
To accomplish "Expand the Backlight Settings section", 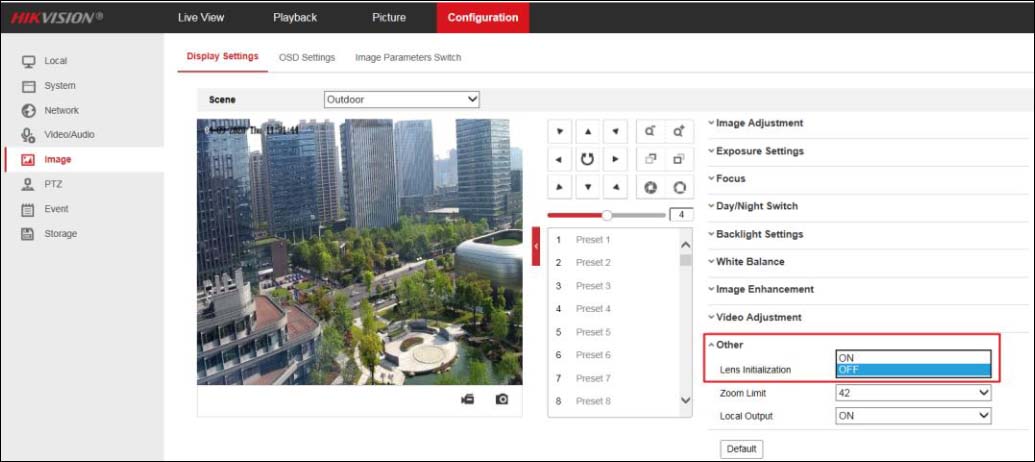I will coord(756,234).
